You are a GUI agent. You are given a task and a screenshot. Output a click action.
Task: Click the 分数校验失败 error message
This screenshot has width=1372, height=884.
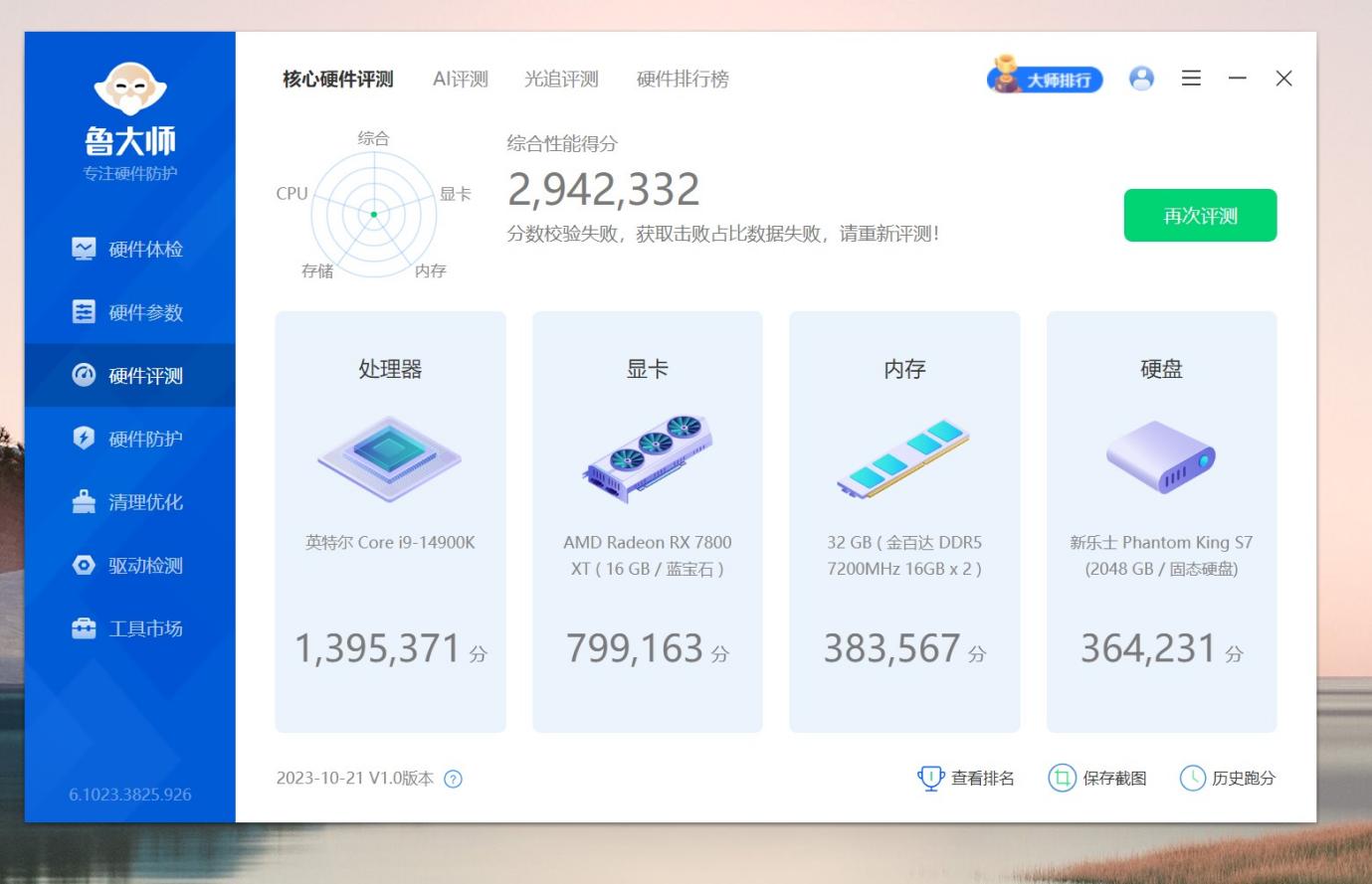[723, 235]
